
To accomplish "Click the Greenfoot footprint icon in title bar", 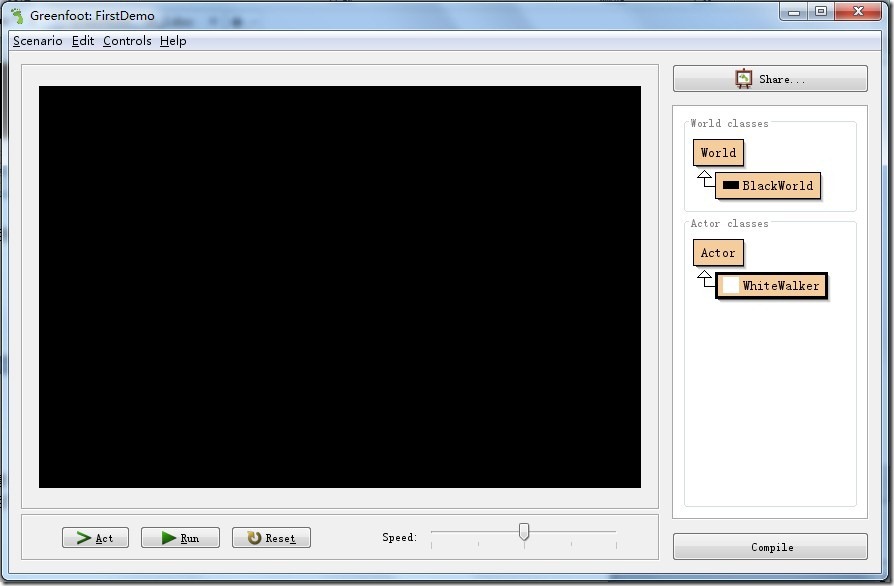I will click(17, 15).
